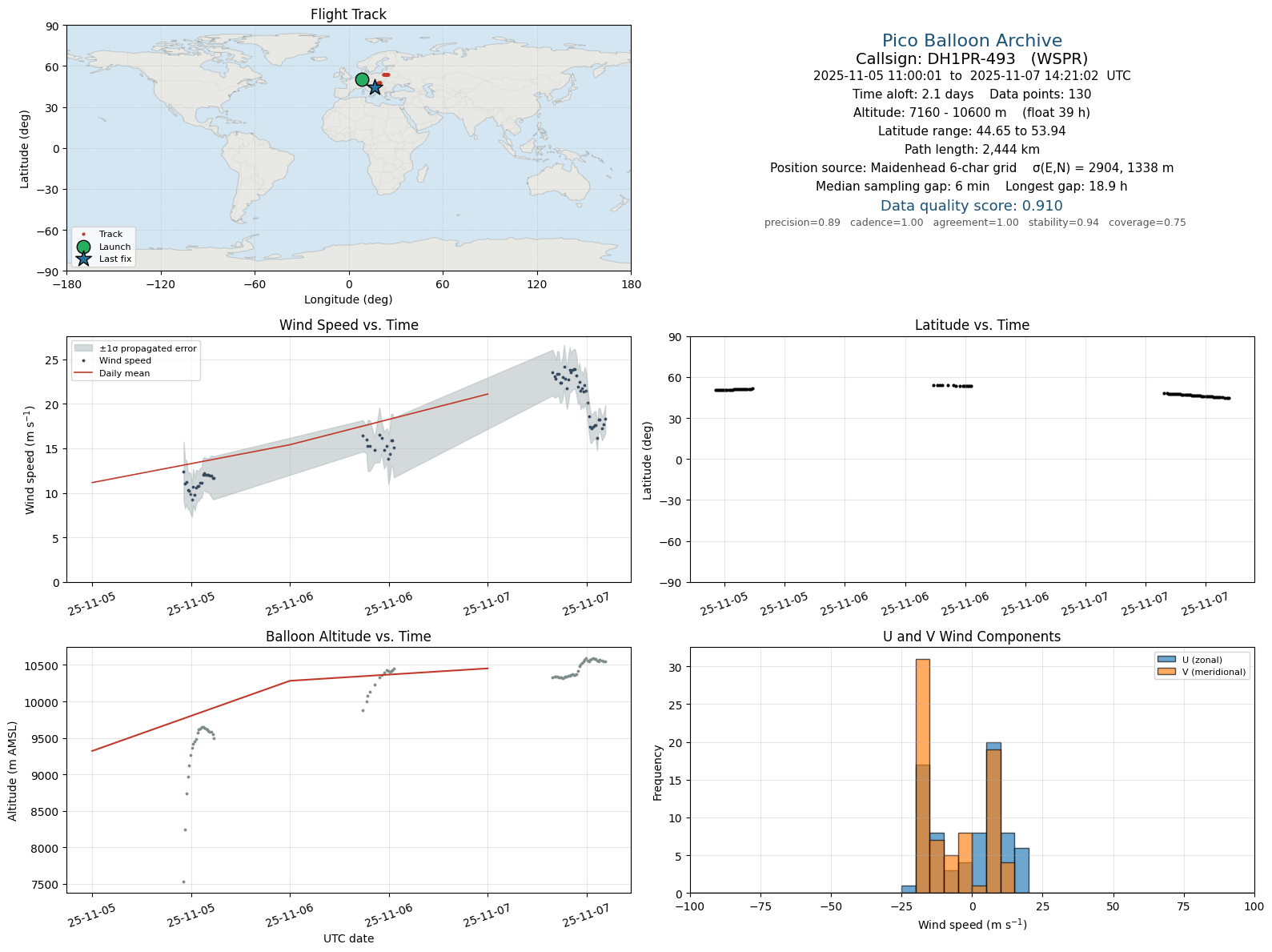
Task: Select the Time aloft: 2.1 days line
Action: (972, 94)
